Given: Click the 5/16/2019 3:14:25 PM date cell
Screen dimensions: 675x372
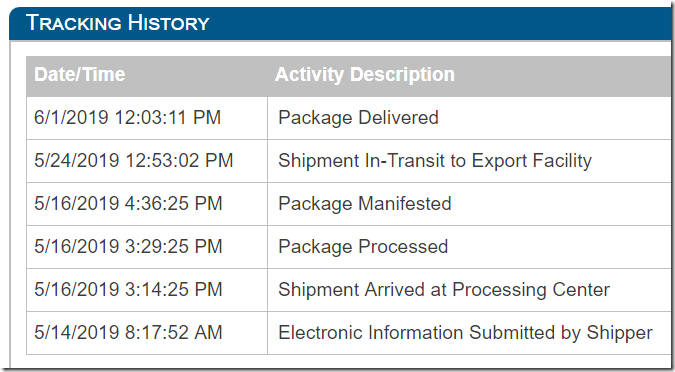Looking at the screenshot, I should [x=147, y=290].
